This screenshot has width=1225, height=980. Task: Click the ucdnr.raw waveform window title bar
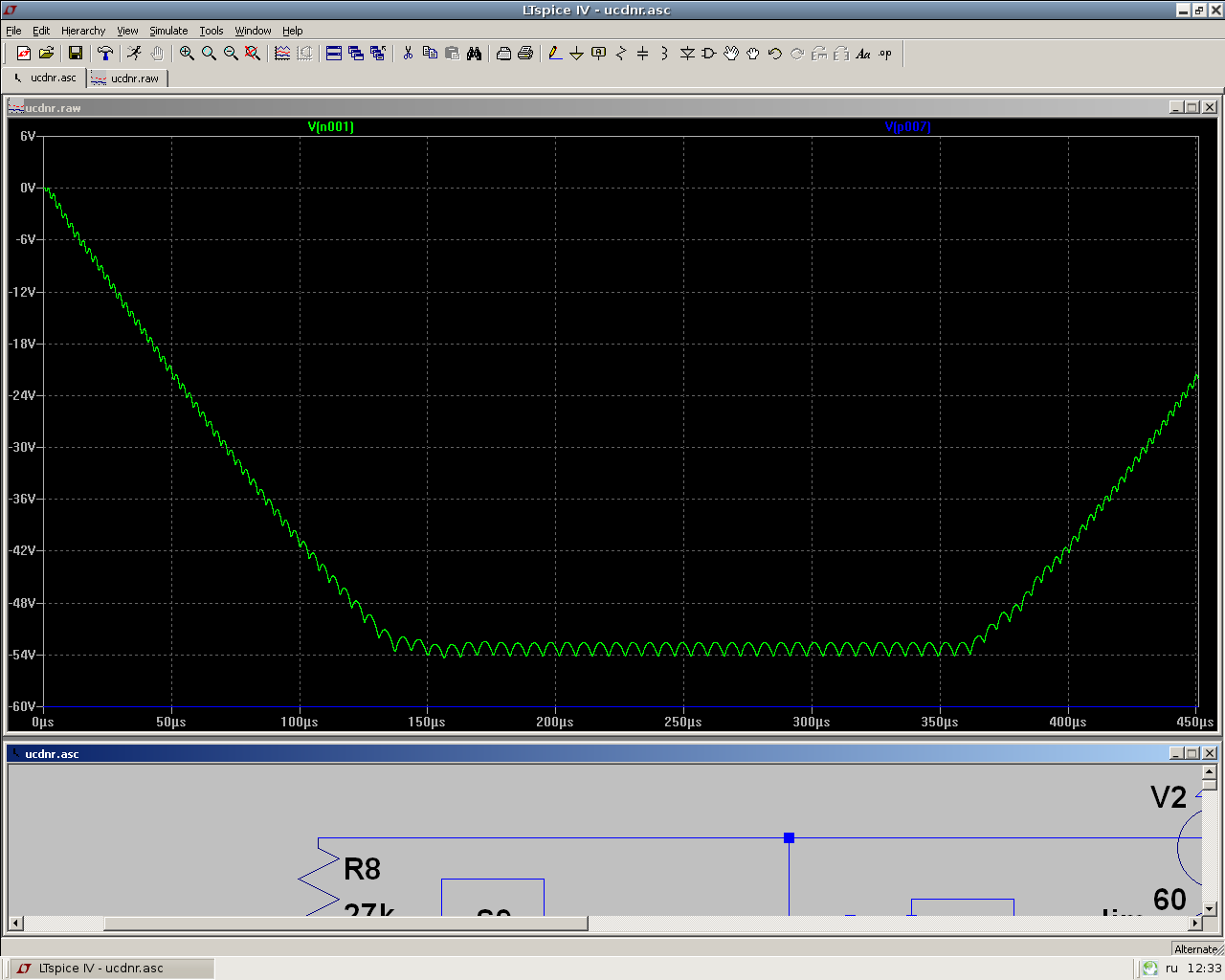coord(612,107)
